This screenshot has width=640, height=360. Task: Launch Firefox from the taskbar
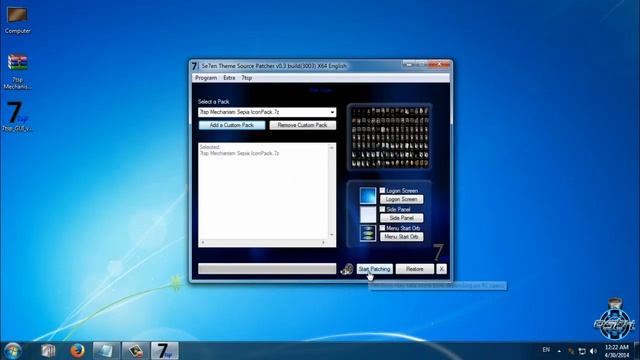pyautogui.click(x=77, y=351)
